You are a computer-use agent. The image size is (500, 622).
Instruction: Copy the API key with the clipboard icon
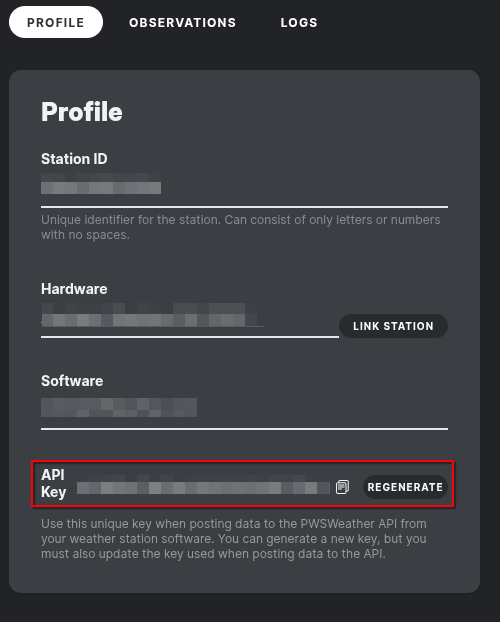tap(342, 487)
